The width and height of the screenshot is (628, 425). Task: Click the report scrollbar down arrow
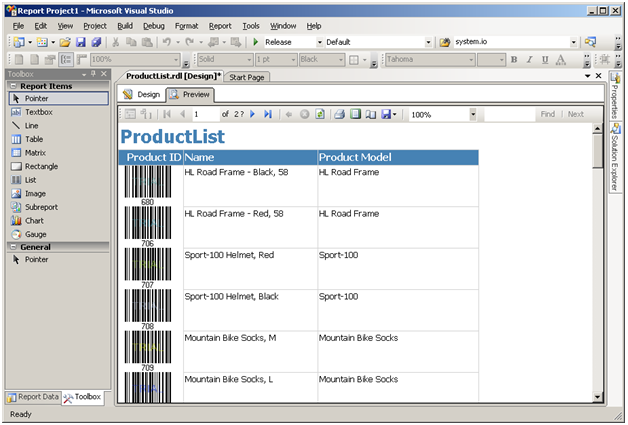click(x=597, y=397)
